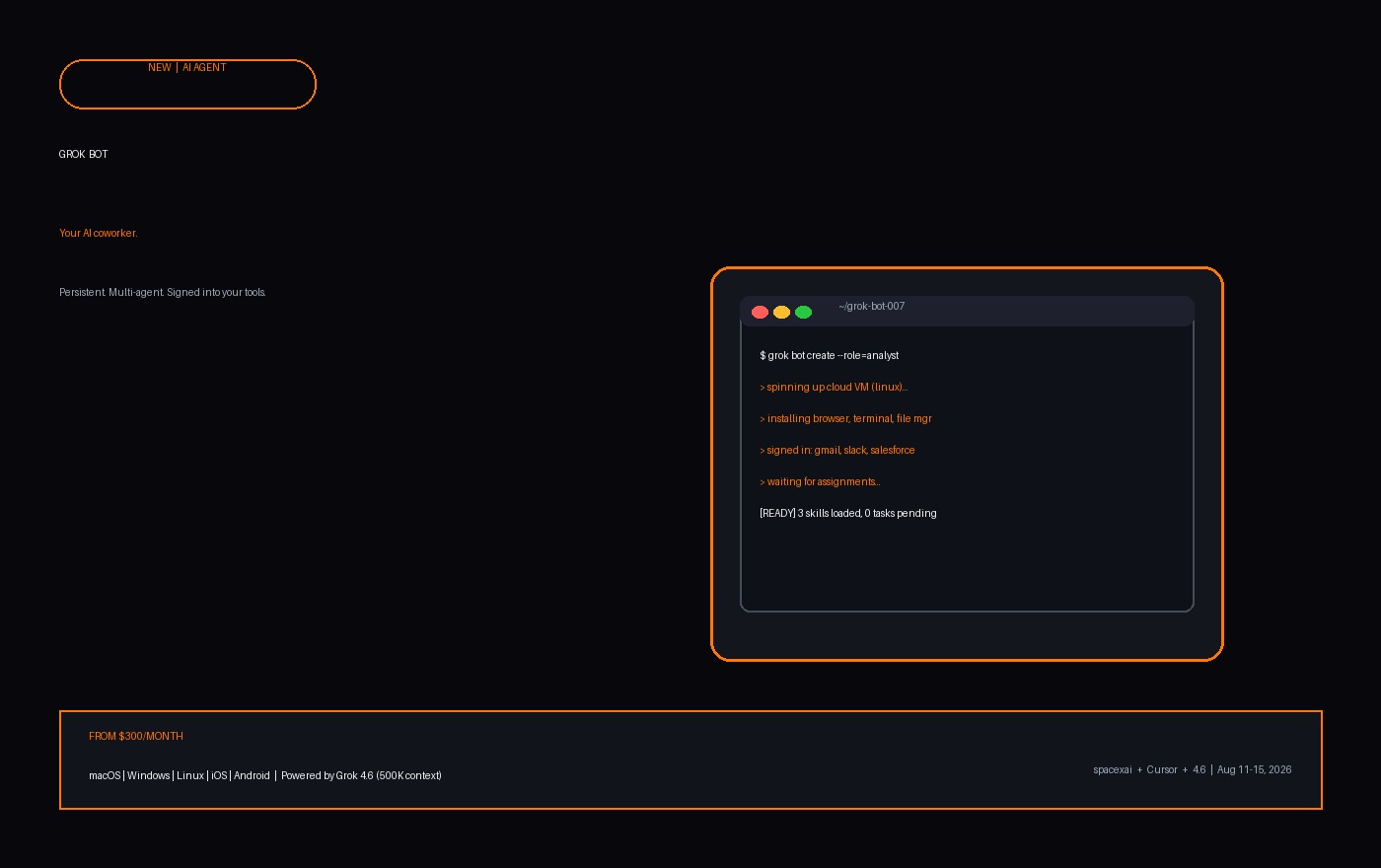Click the red close dot in terminal
Viewport: 1381px width, 868px height.
click(760, 312)
